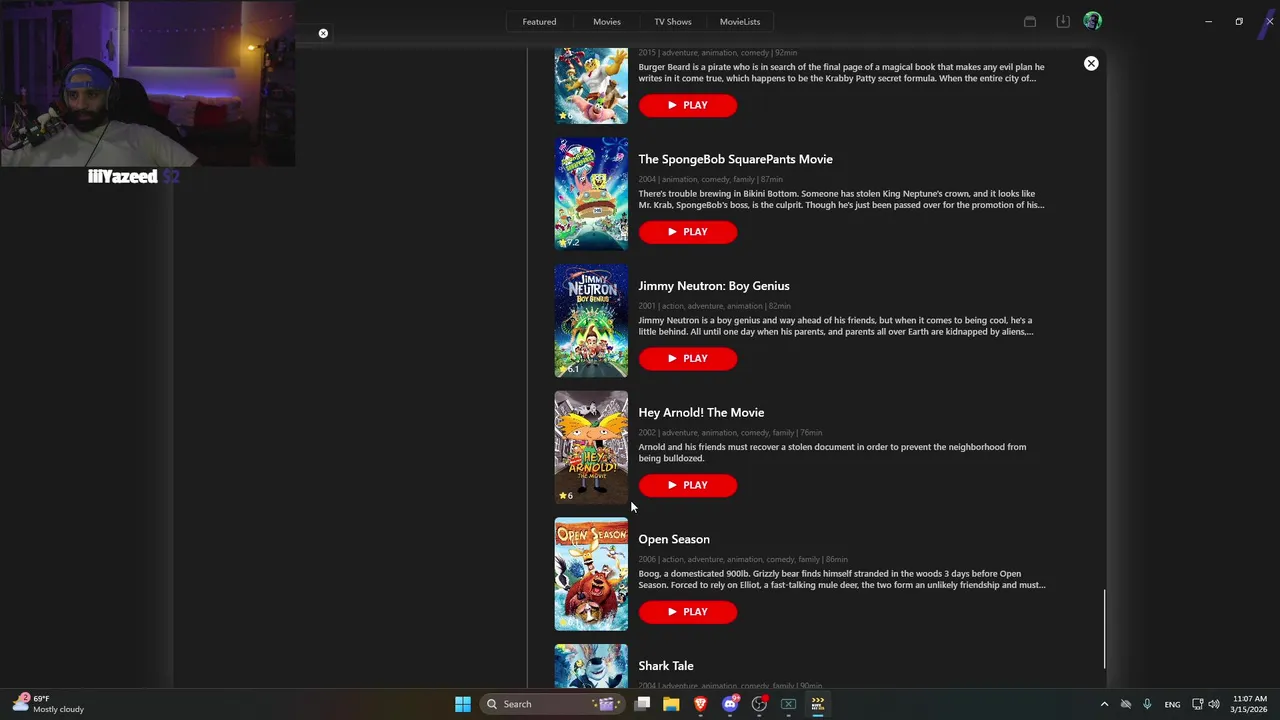The image size is (1280, 720).
Task: Select the Jimmy Neutron description text
Action: [836, 326]
